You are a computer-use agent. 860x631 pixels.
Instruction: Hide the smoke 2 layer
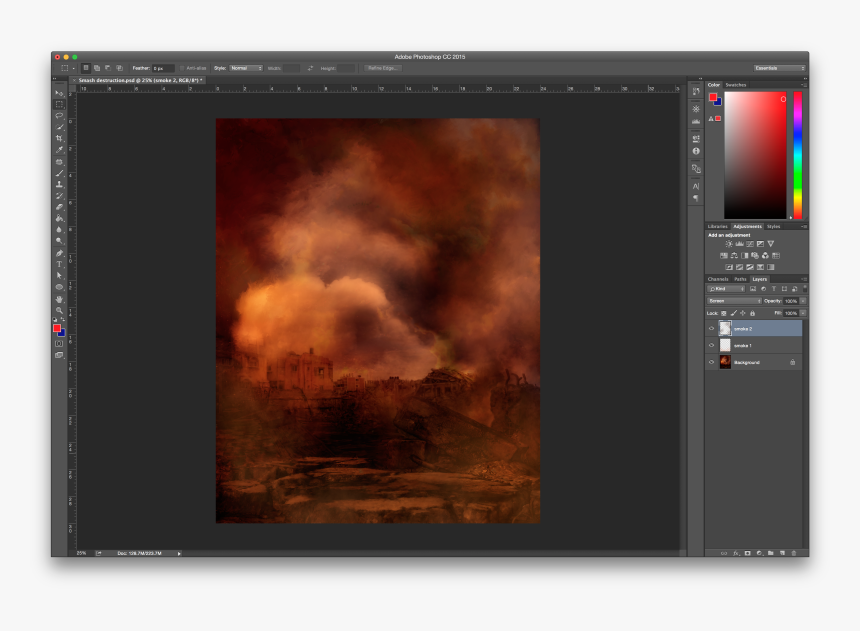(x=710, y=330)
